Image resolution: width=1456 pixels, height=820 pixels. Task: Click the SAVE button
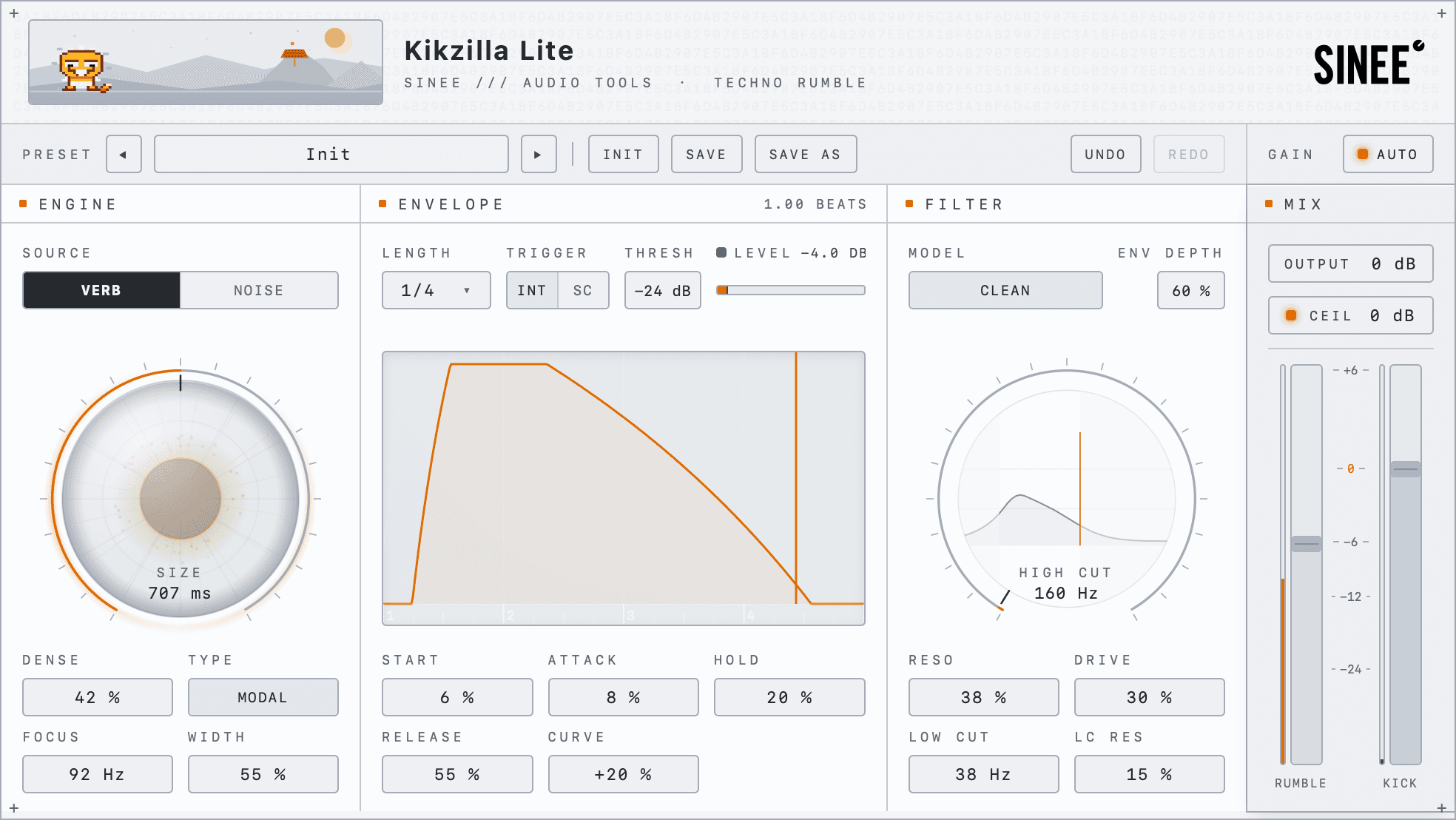pyautogui.click(x=707, y=155)
